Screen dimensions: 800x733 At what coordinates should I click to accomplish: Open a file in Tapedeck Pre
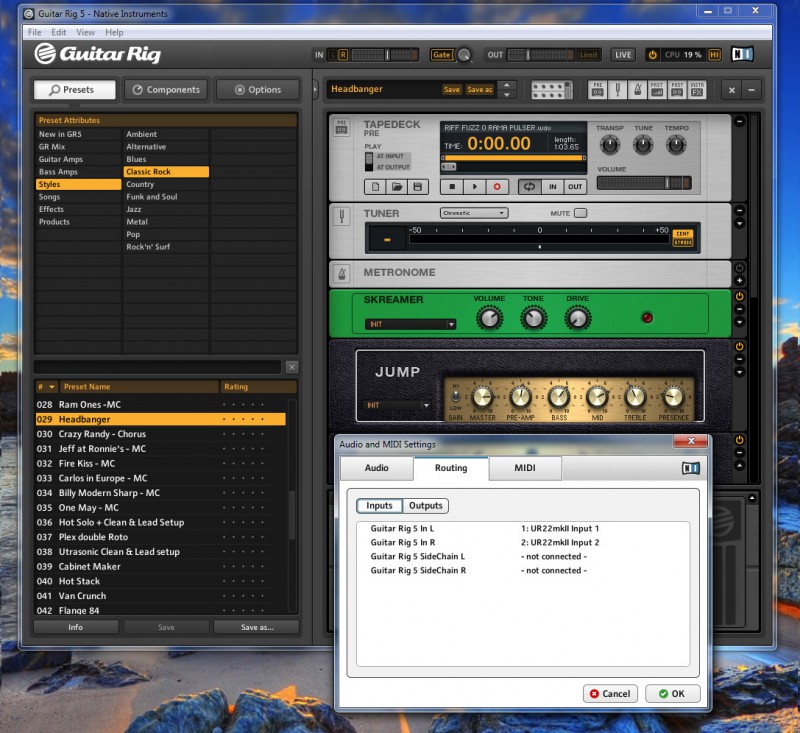coord(396,187)
